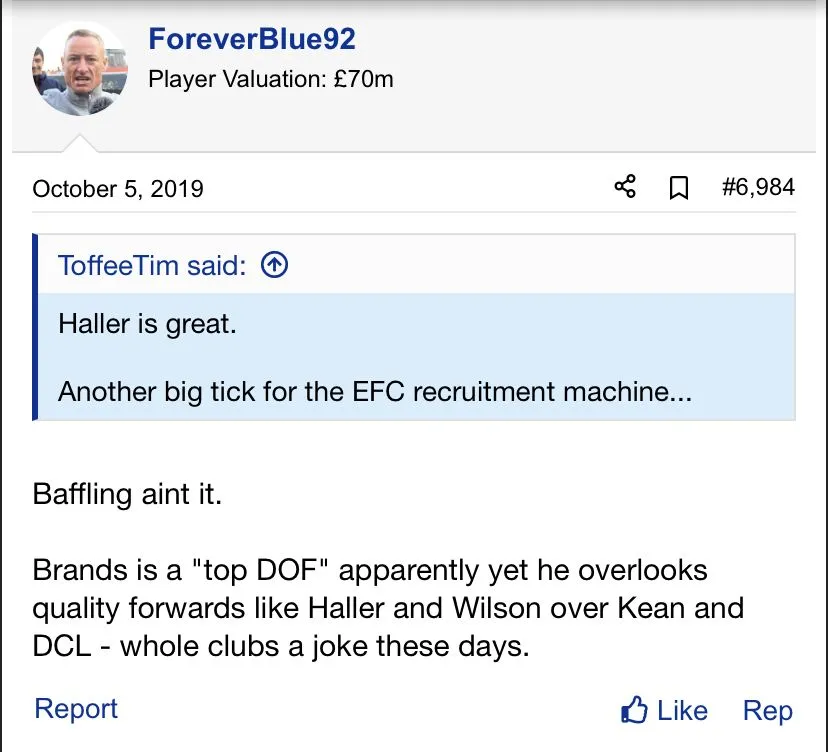Image resolution: width=828 pixels, height=752 pixels.
Task: Click the 'Player Valuation: £70m' user title
Action: (x=271, y=79)
